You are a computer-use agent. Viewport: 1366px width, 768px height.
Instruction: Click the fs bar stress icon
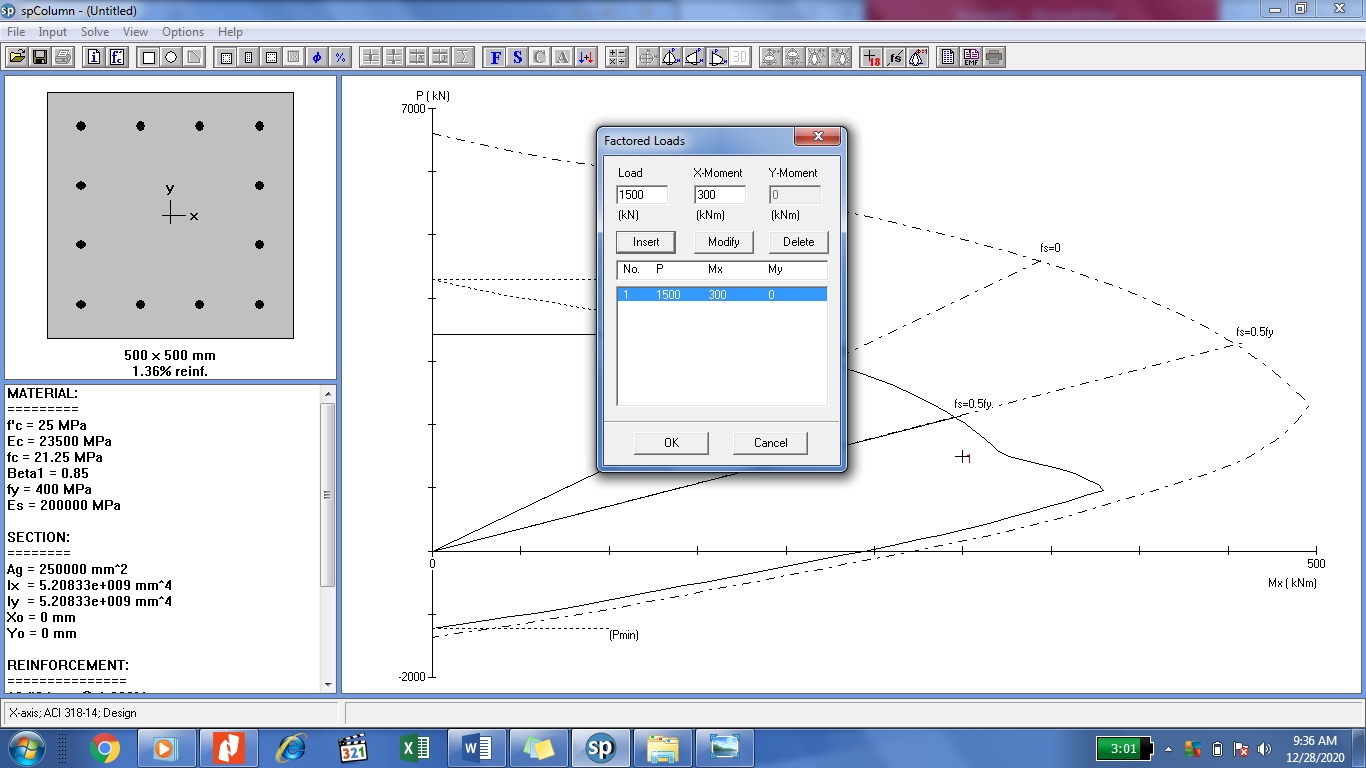[895, 57]
